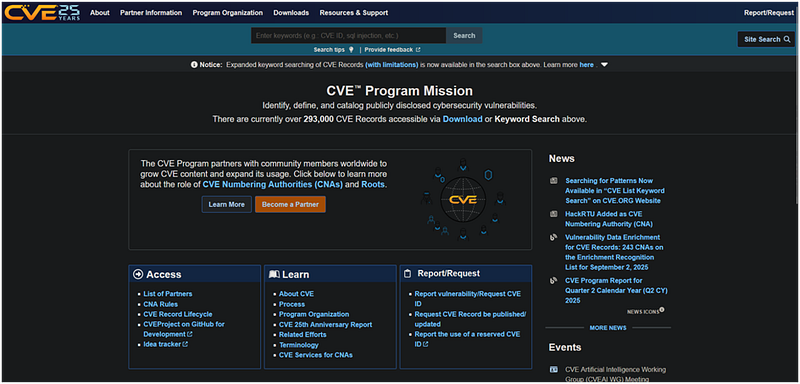800x384 pixels.
Task: Open Request CVE Record be published/updated link
Action: pos(470,319)
